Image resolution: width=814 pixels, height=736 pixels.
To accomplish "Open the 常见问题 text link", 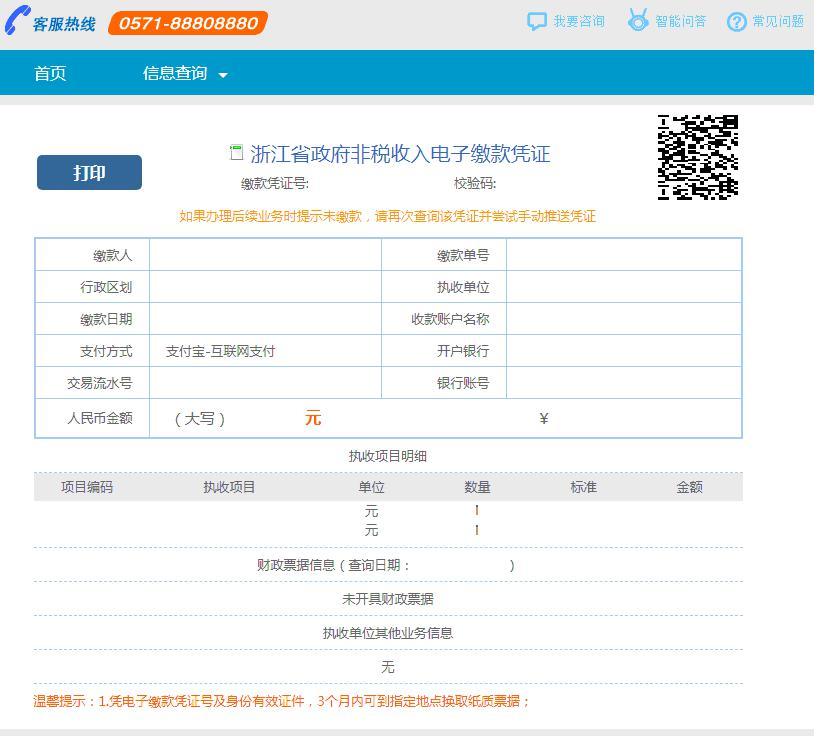I will [778, 21].
